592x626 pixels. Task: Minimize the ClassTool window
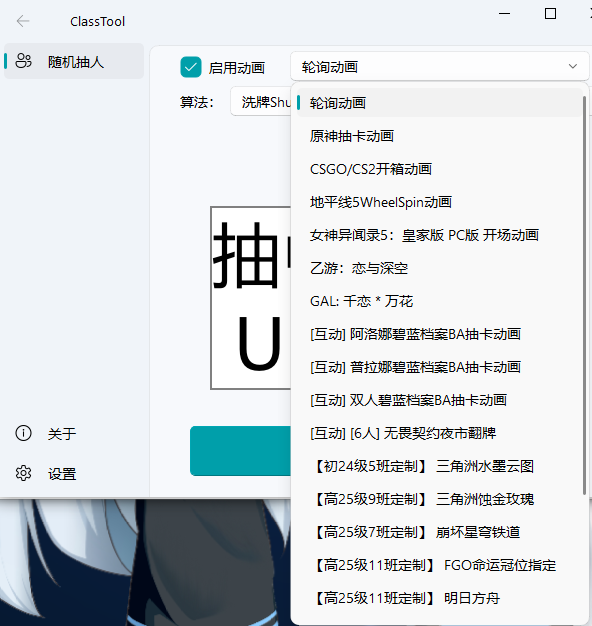505,14
